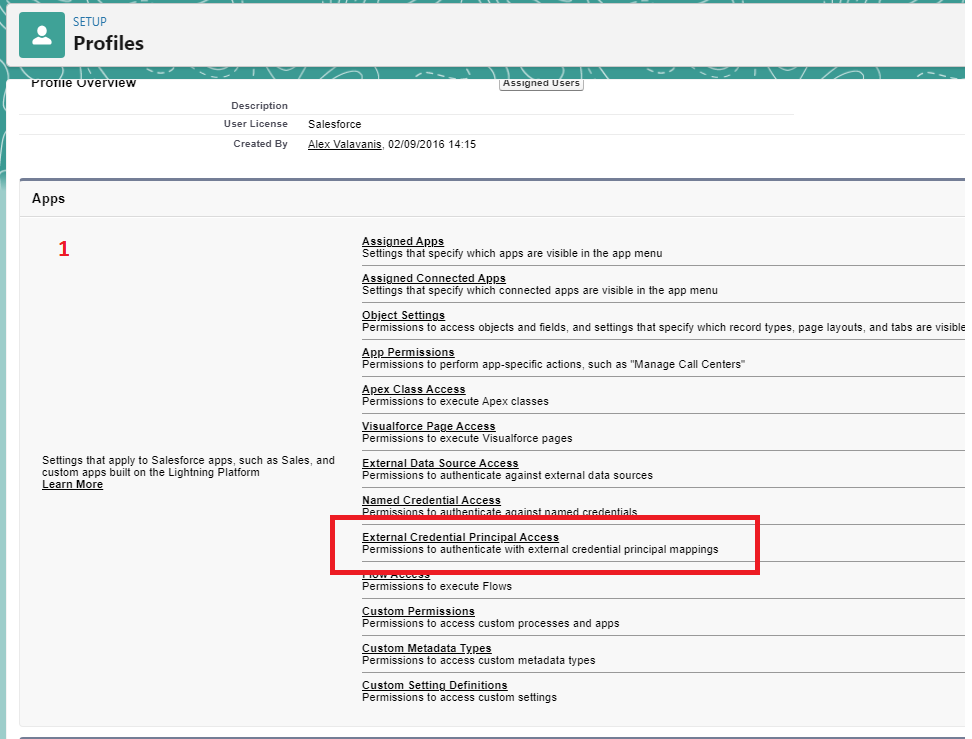Open App Permissions page
Viewport: 972px width, 739px height.
pos(408,352)
